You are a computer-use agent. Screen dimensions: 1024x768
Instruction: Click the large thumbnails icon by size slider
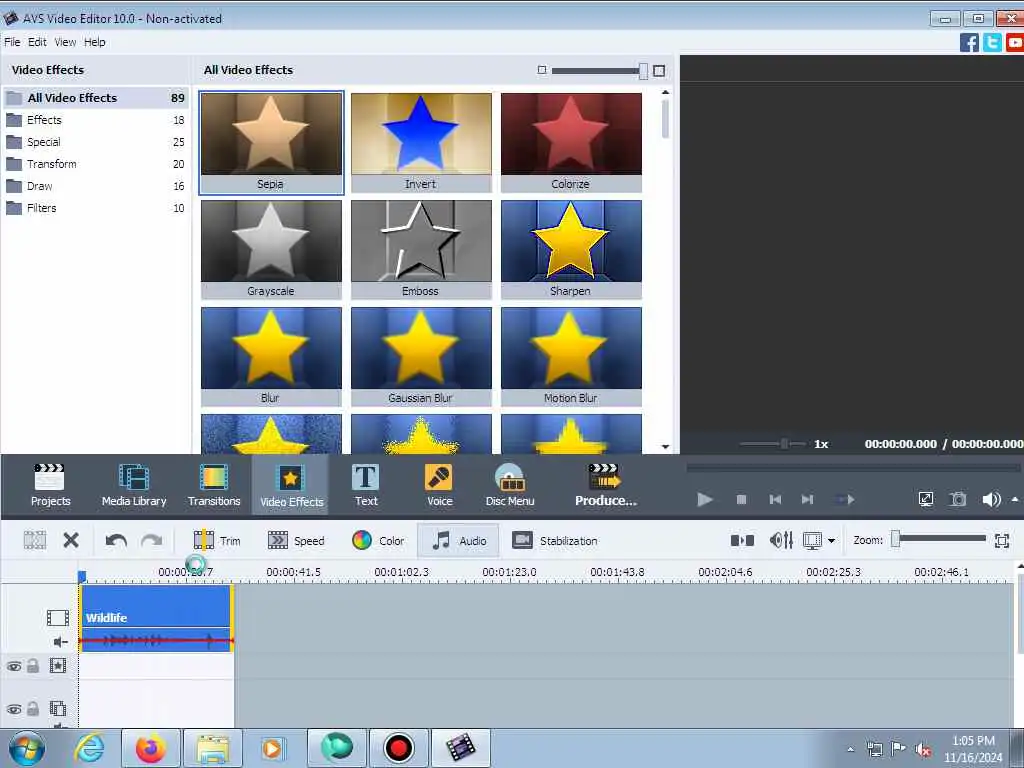659,71
